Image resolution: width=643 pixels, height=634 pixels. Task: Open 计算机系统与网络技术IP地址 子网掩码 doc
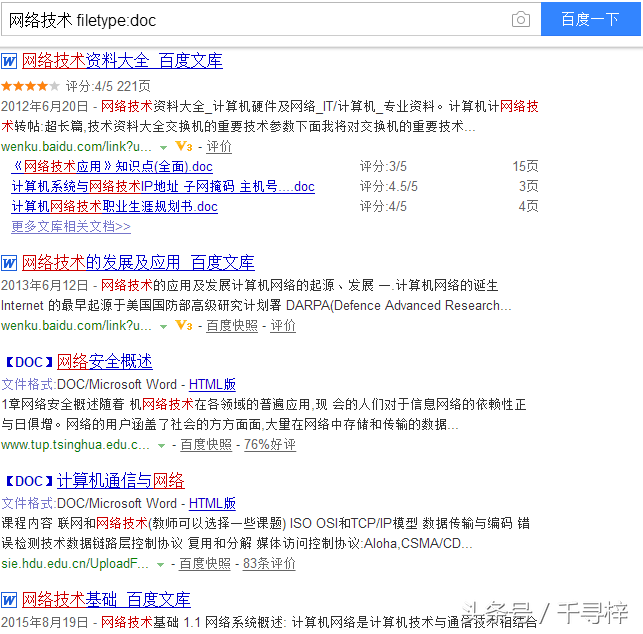pyautogui.click(x=163, y=186)
